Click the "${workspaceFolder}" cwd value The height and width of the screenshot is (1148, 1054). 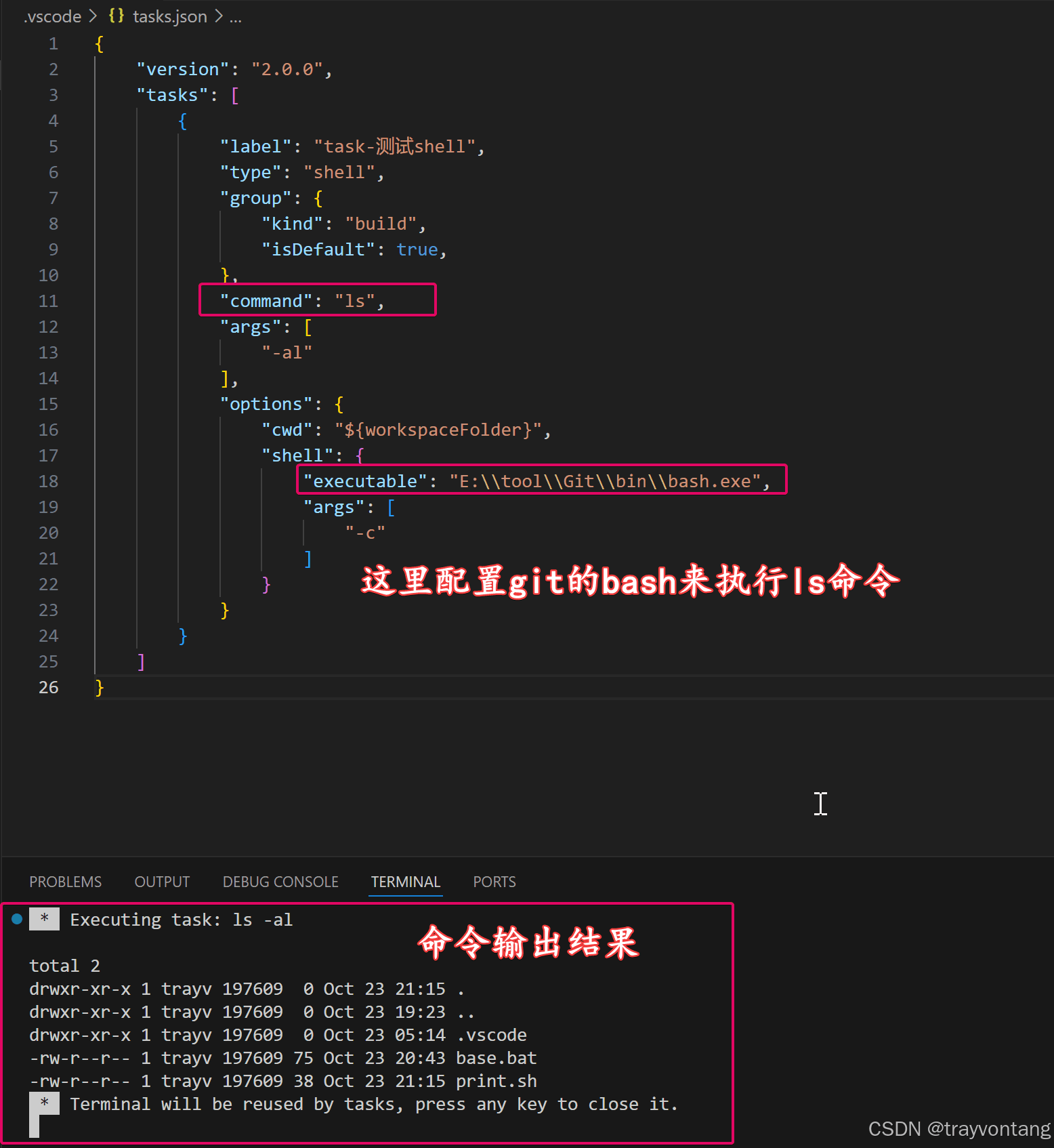coord(438,430)
